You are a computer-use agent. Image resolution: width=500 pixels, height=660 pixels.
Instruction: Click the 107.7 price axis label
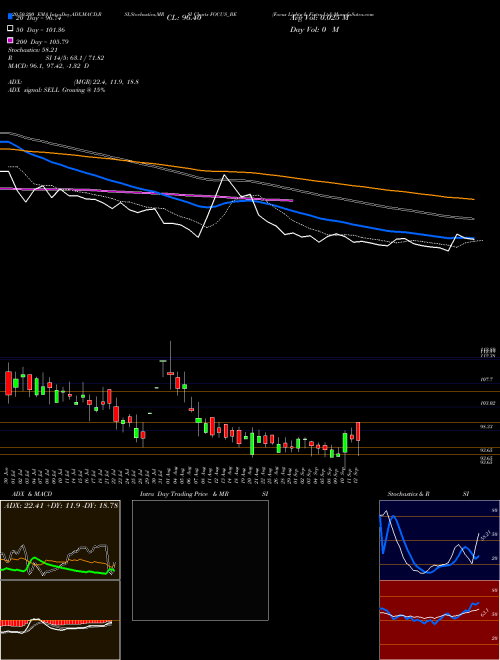486,380
